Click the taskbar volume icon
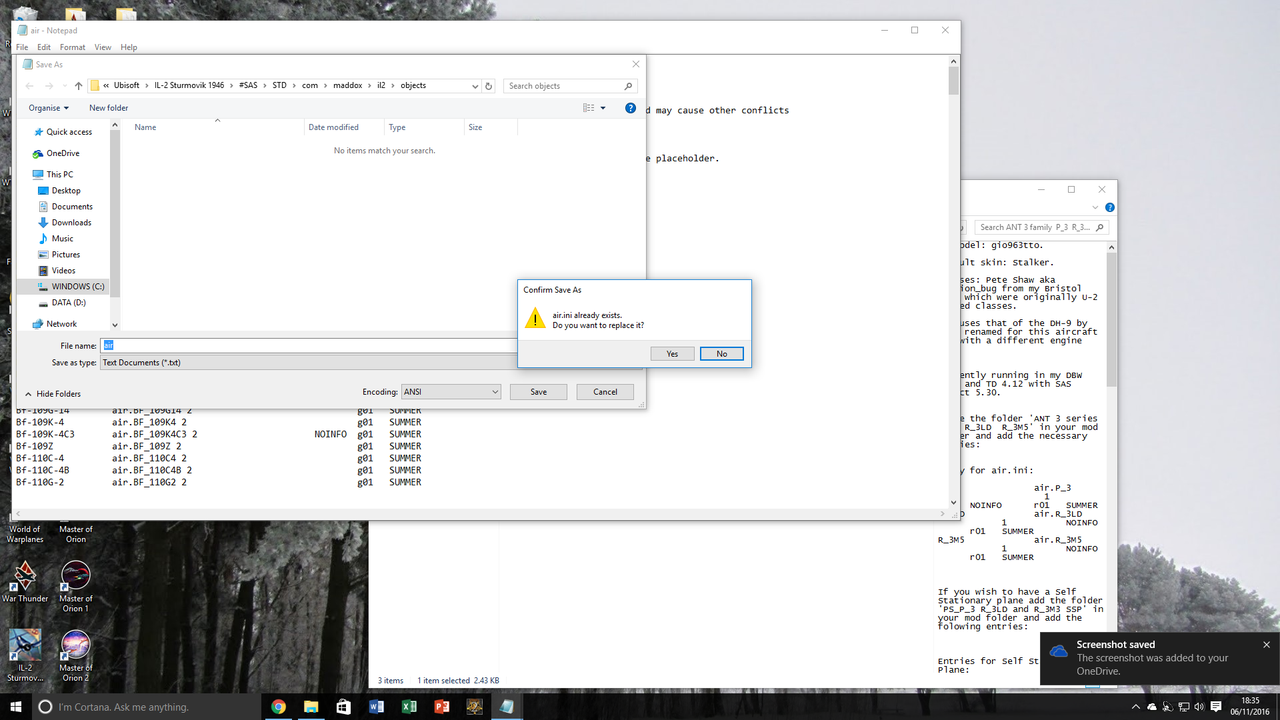The width and height of the screenshot is (1280, 720). [x=1199, y=706]
